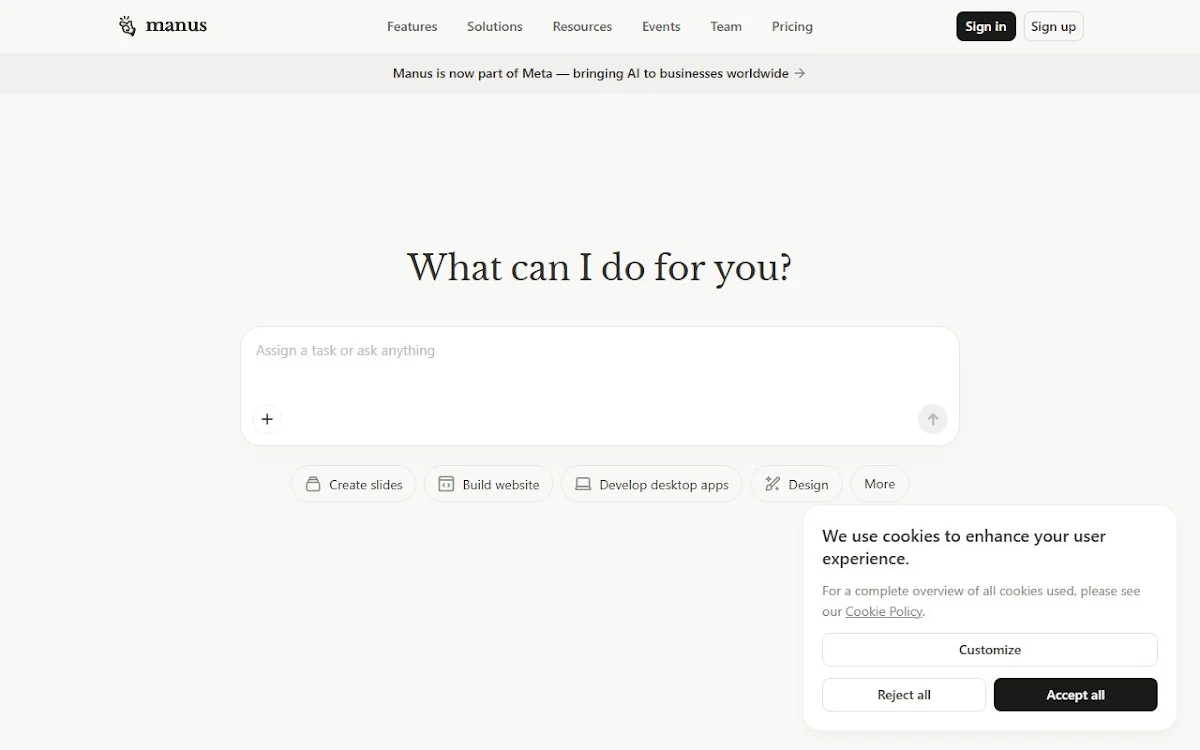Reject all cookies
This screenshot has height=750, width=1200.
coord(904,695)
